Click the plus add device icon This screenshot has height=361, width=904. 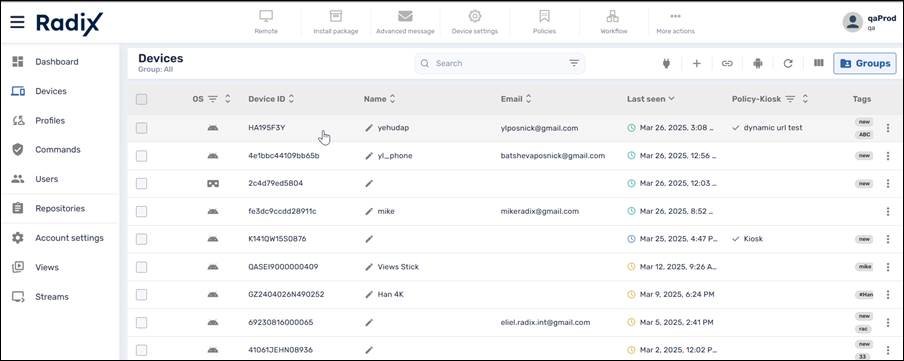point(696,63)
